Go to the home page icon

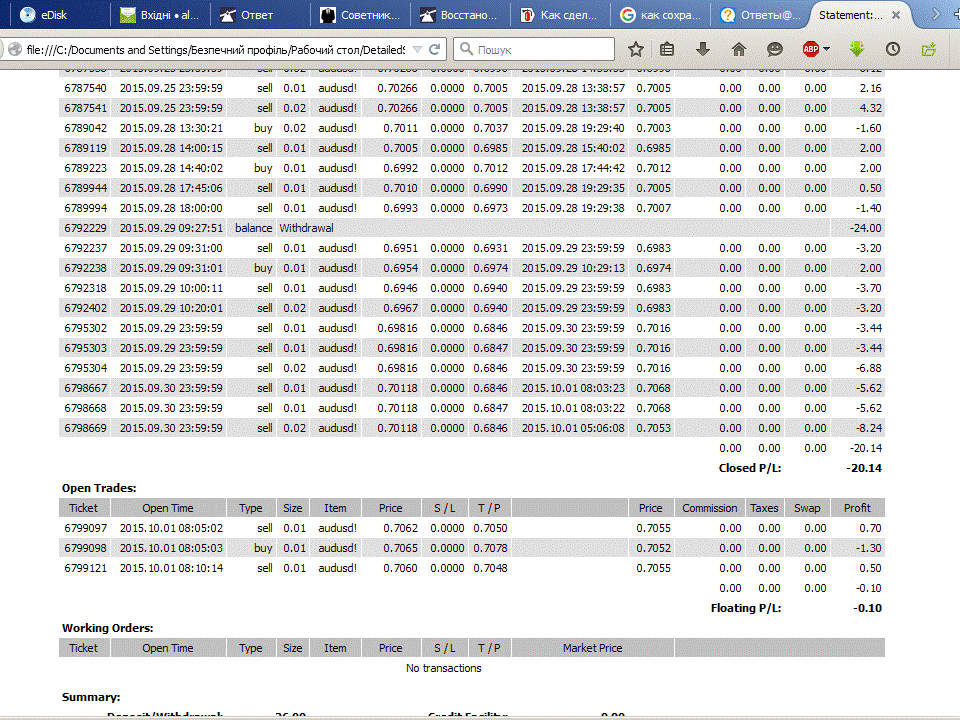tap(739, 49)
